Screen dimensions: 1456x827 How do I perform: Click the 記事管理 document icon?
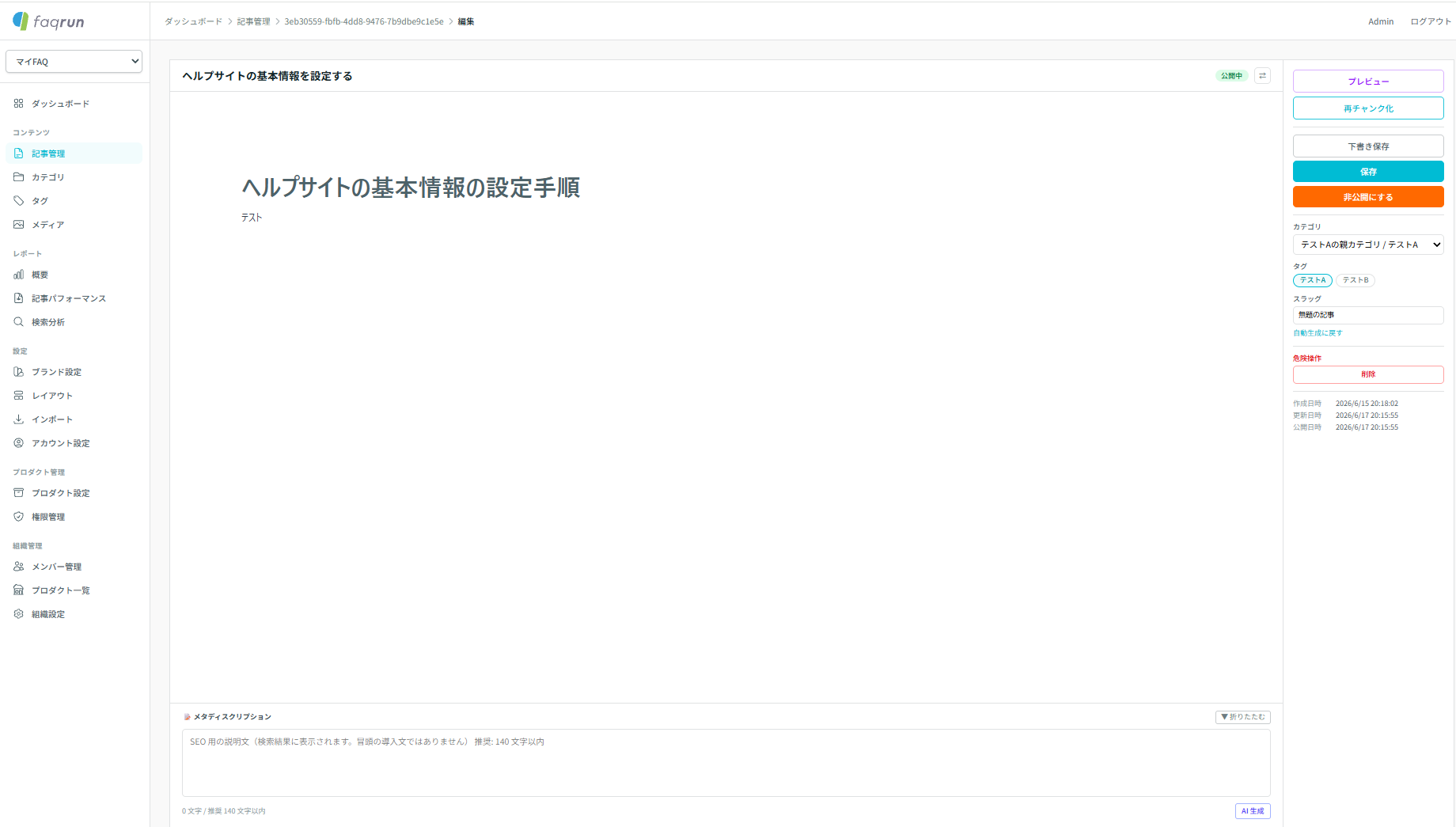[18, 154]
